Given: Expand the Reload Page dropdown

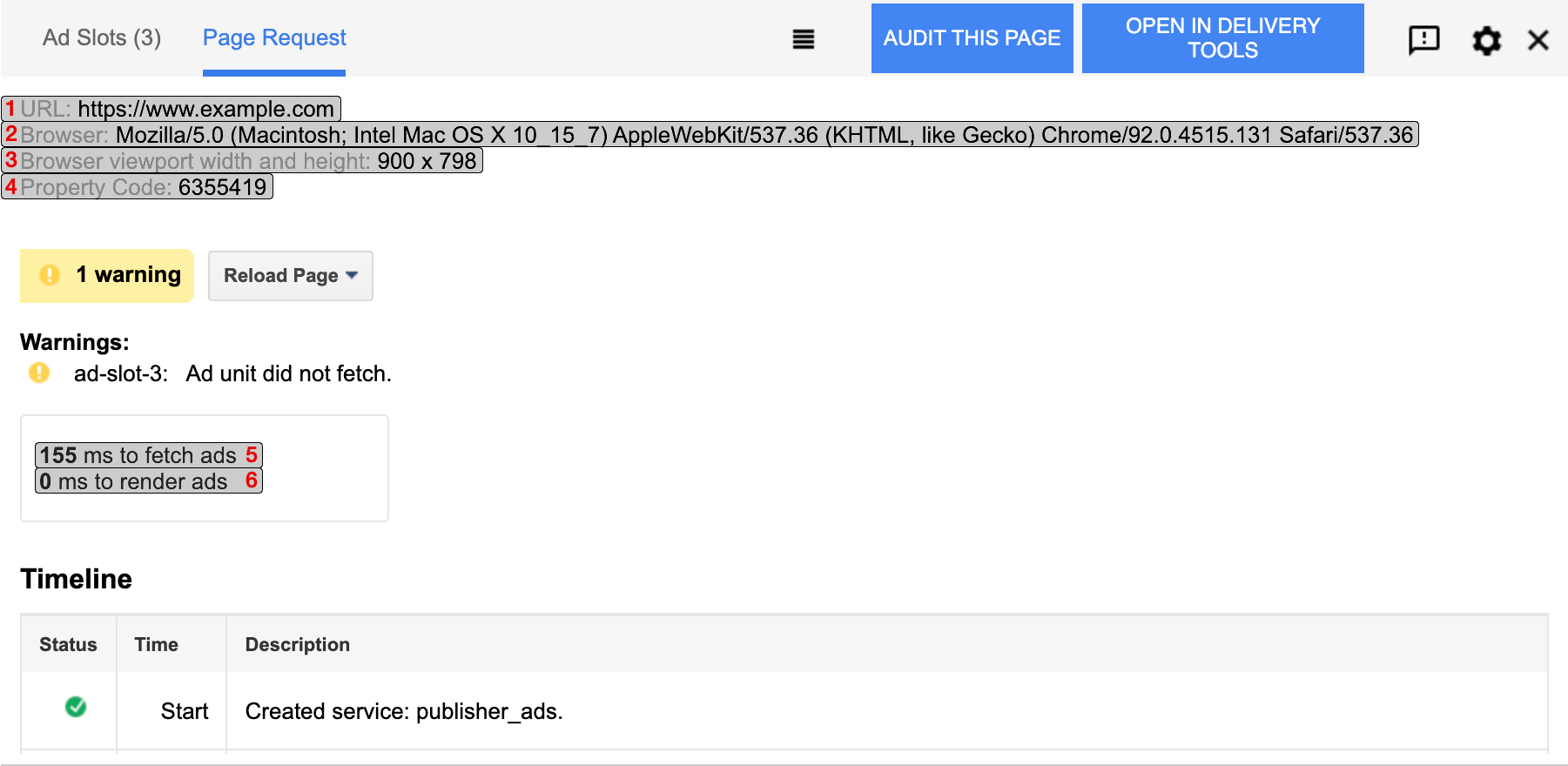Looking at the screenshot, I should (x=290, y=276).
